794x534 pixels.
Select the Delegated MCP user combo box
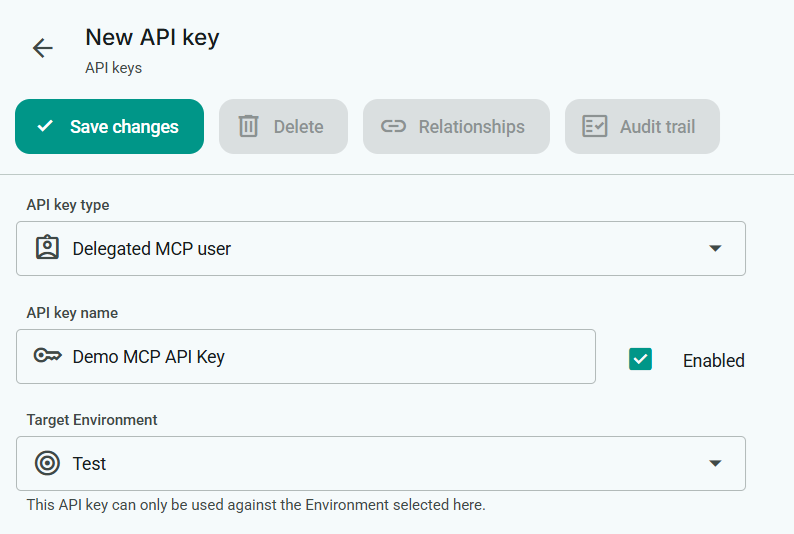[x=380, y=248]
